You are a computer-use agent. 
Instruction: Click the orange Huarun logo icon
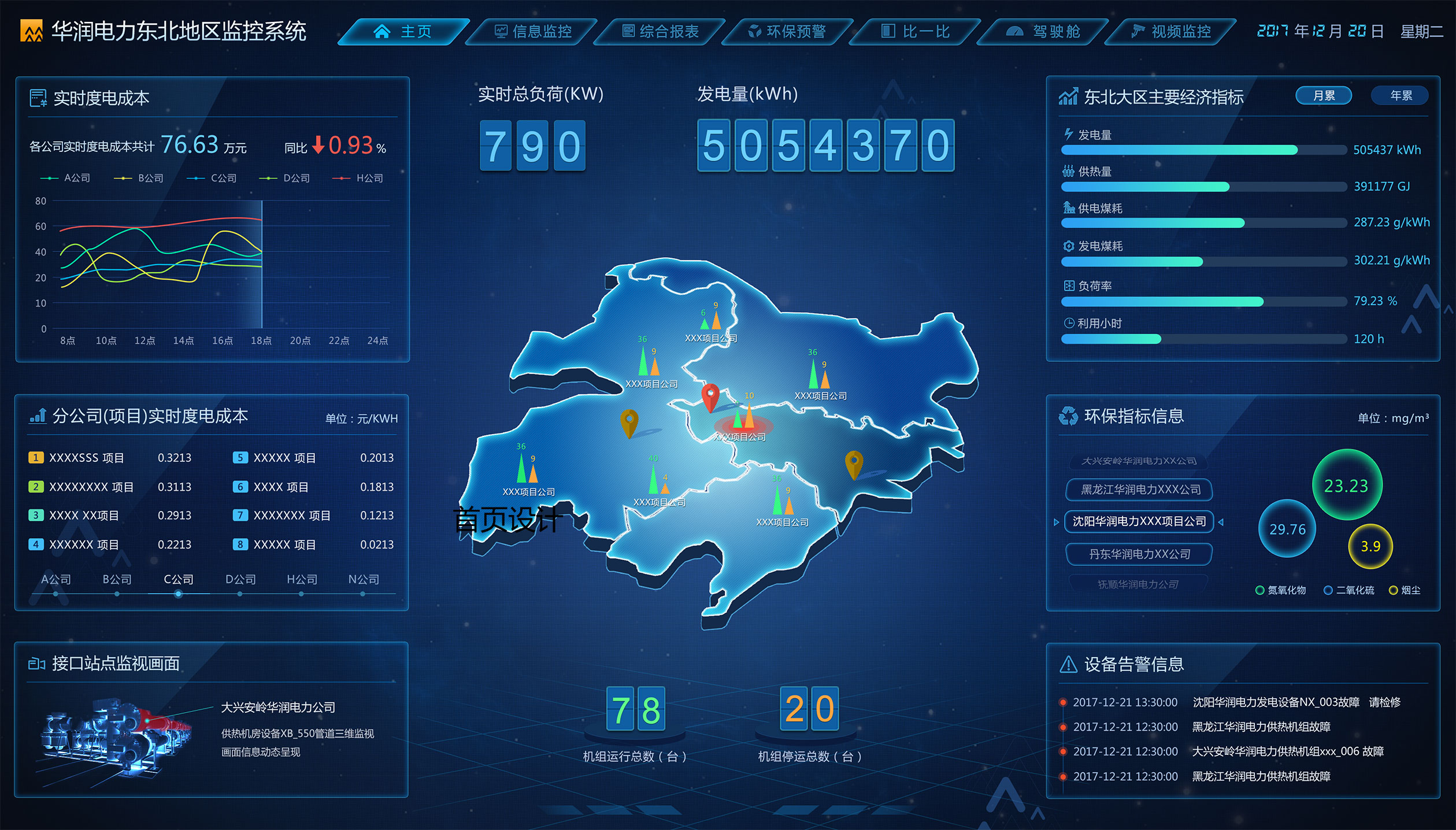click(x=31, y=31)
